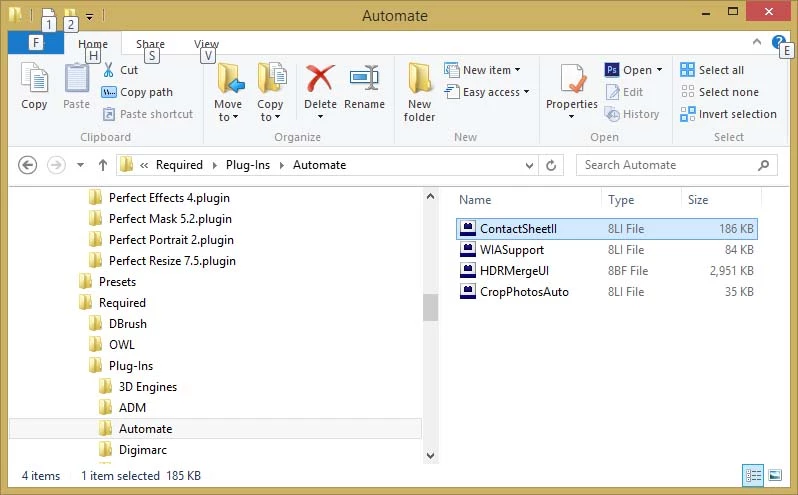798x495 pixels.
Task: Select the WIASupport file
Action: [x=607, y=250]
